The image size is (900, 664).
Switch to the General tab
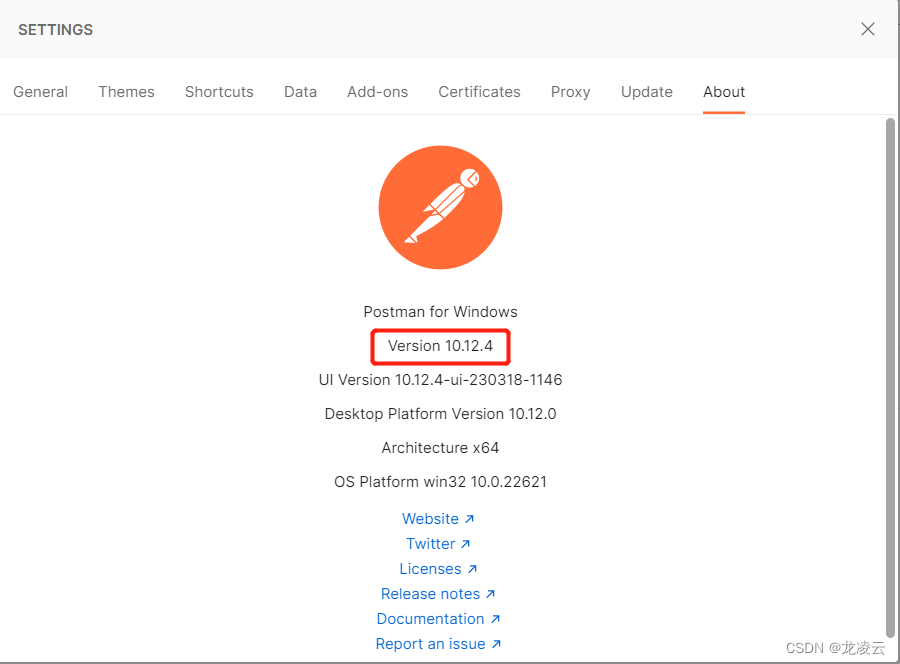click(41, 92)
